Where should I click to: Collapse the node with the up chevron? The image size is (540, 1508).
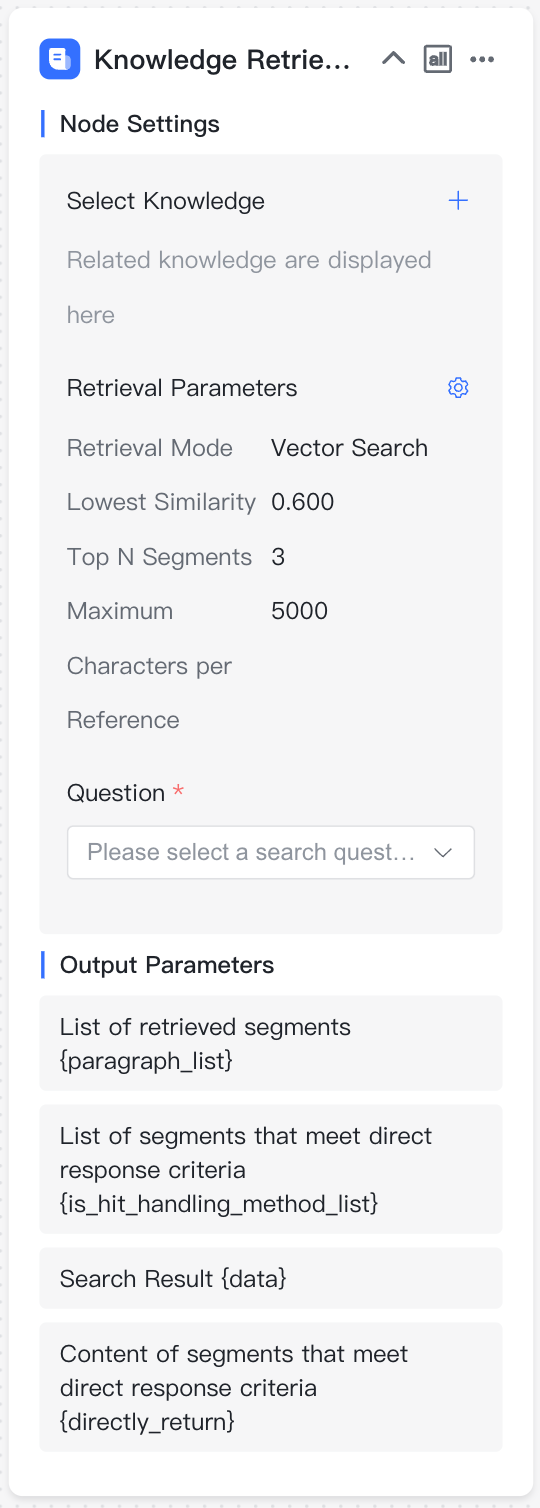click(x=394, y=59)
